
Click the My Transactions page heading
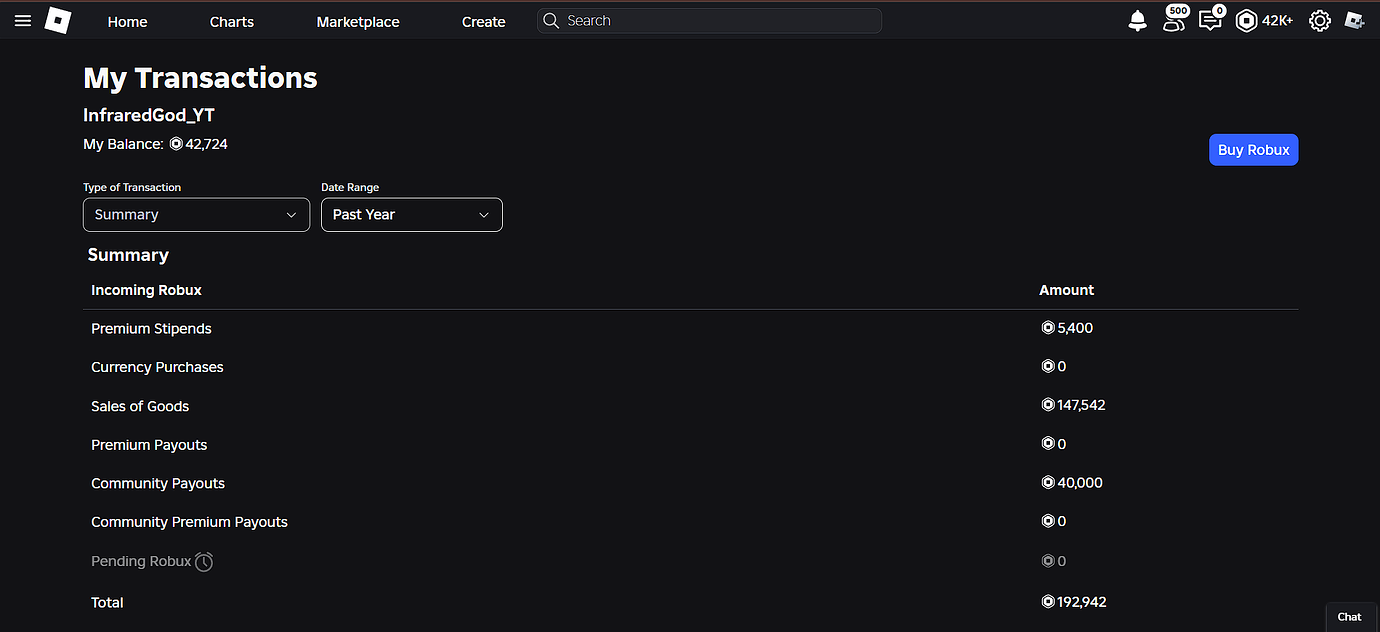200,78
